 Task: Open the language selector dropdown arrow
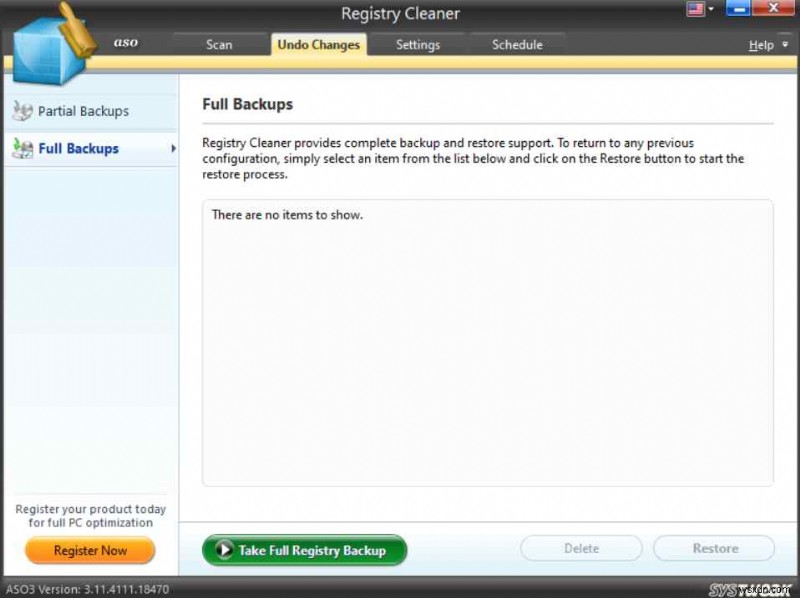coord(711,9)
